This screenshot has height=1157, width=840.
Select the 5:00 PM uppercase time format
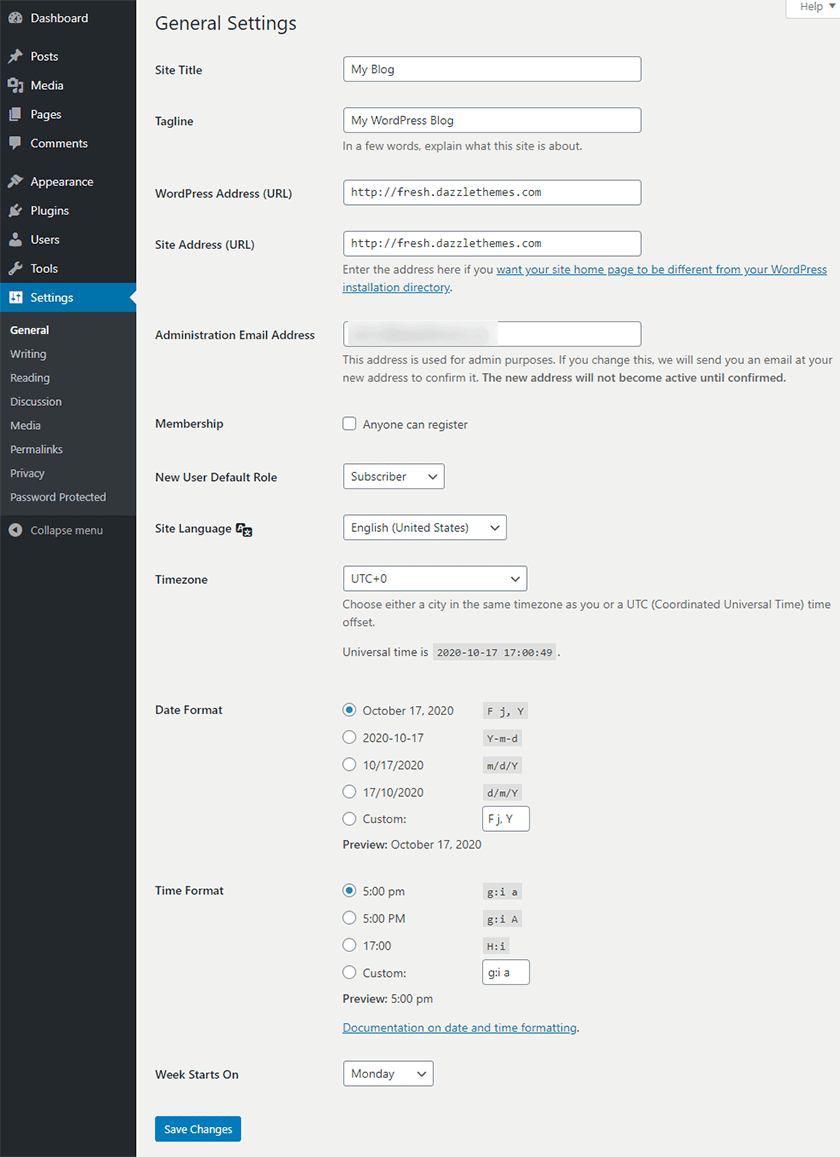349,918
